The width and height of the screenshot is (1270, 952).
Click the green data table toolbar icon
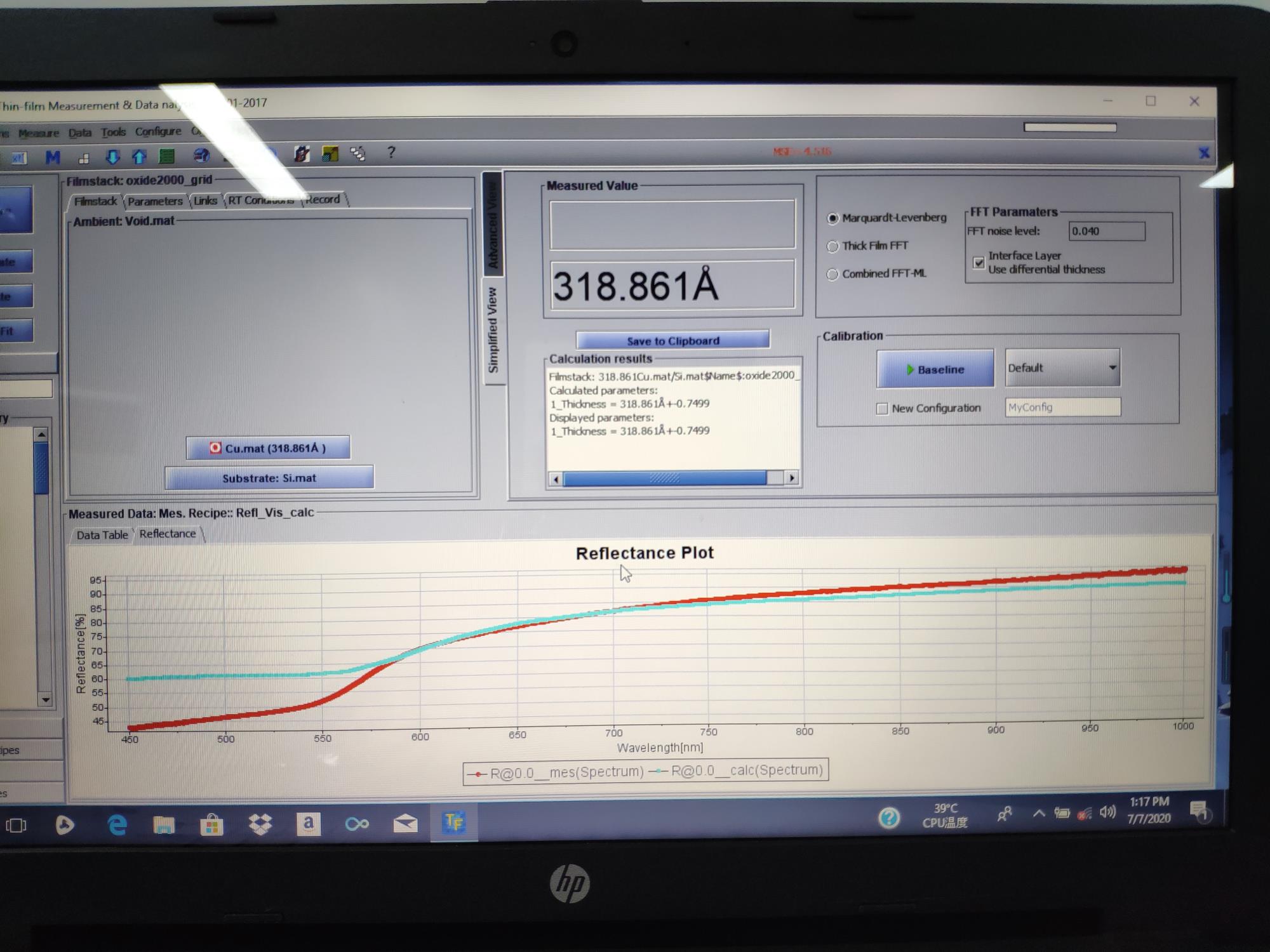(x=166, y=156)
